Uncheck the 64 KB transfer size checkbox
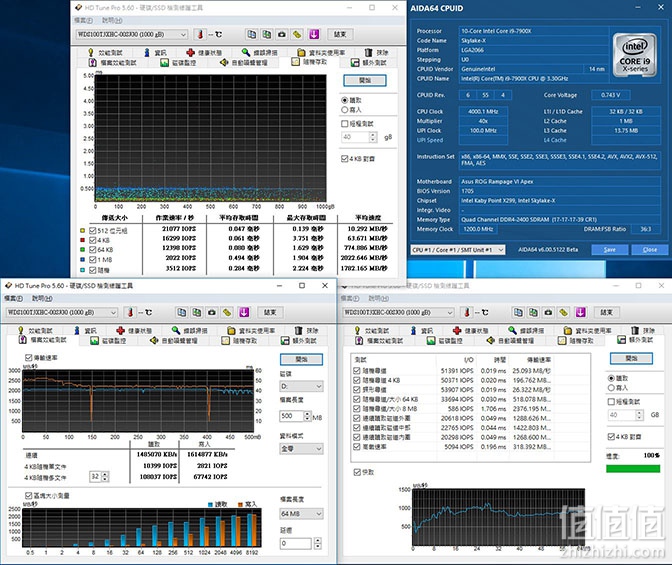Viewport: 672px width, 565px height. [92, 249]
